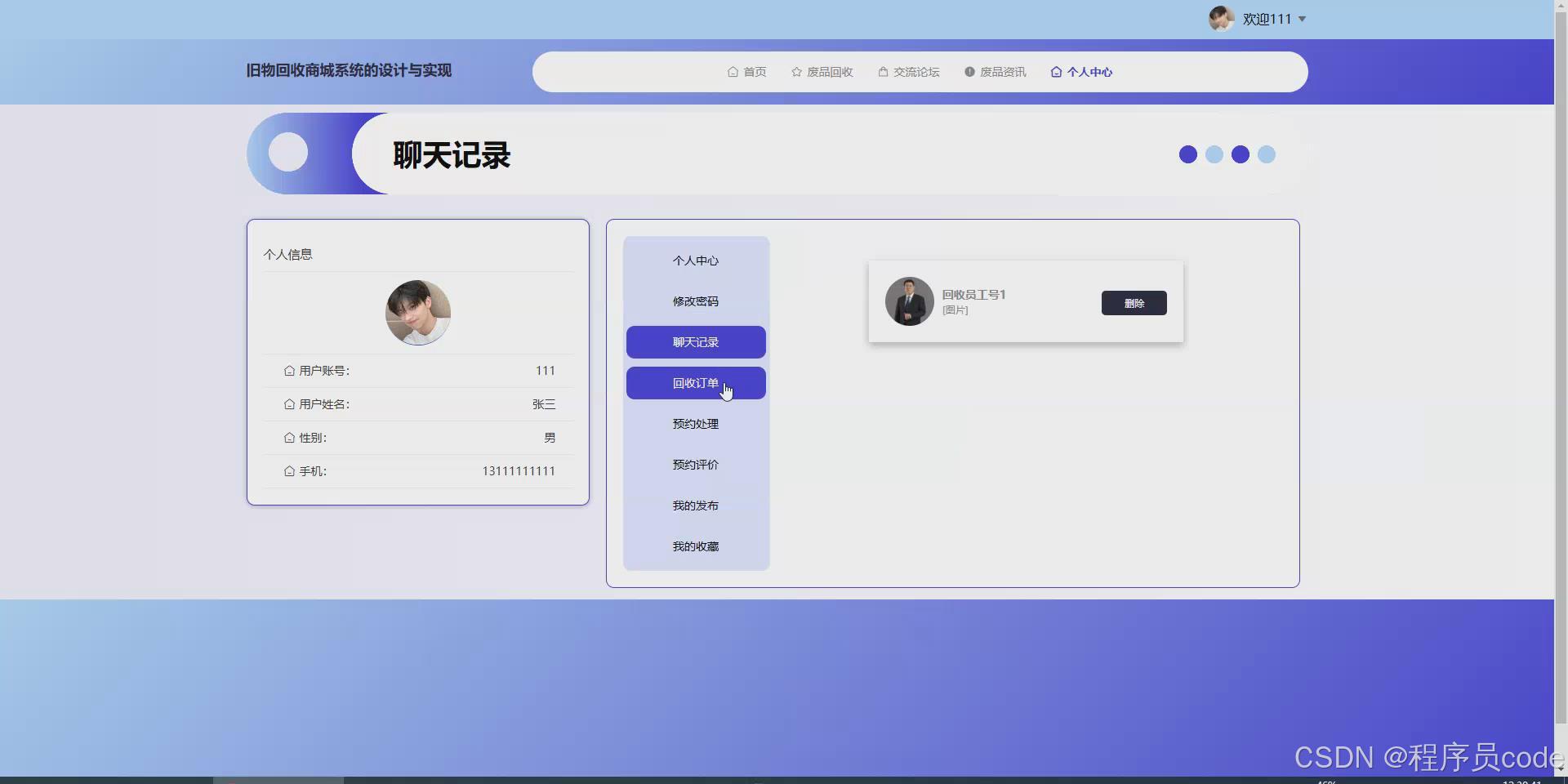Select 回收订单 in the sidebar menu

pos(696,383)
